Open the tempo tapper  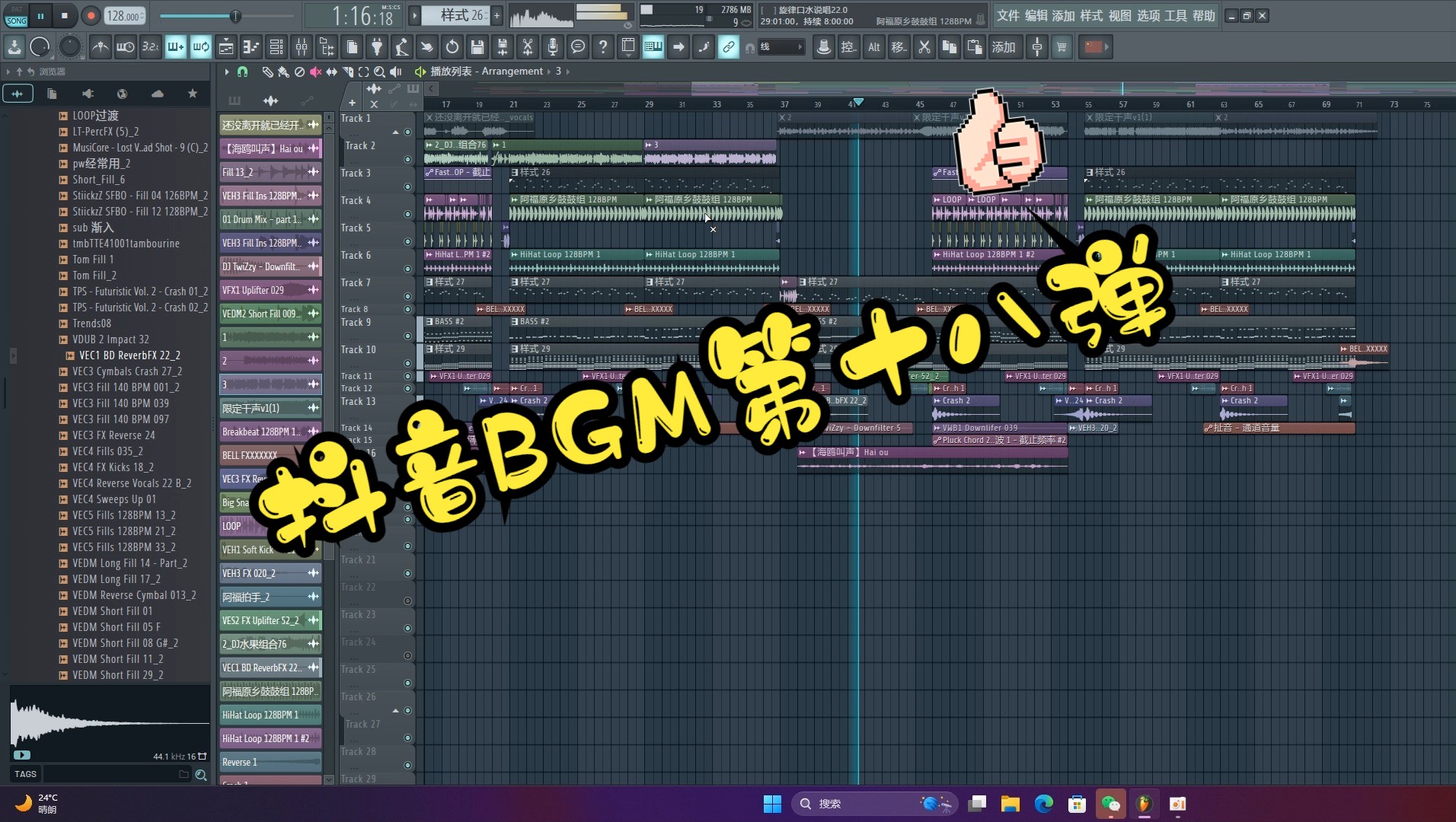pos(402,47)
